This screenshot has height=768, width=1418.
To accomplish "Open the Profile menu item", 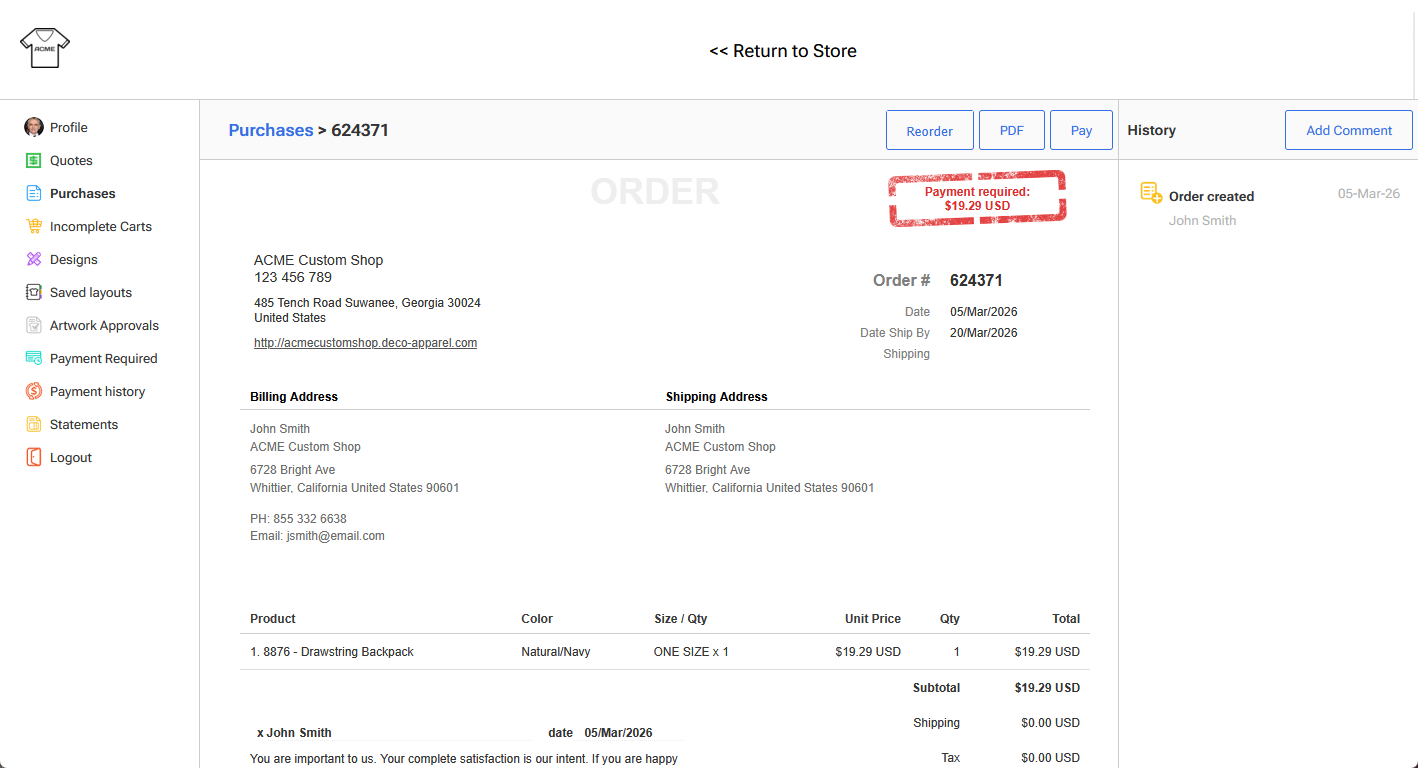I will (69, 127).
